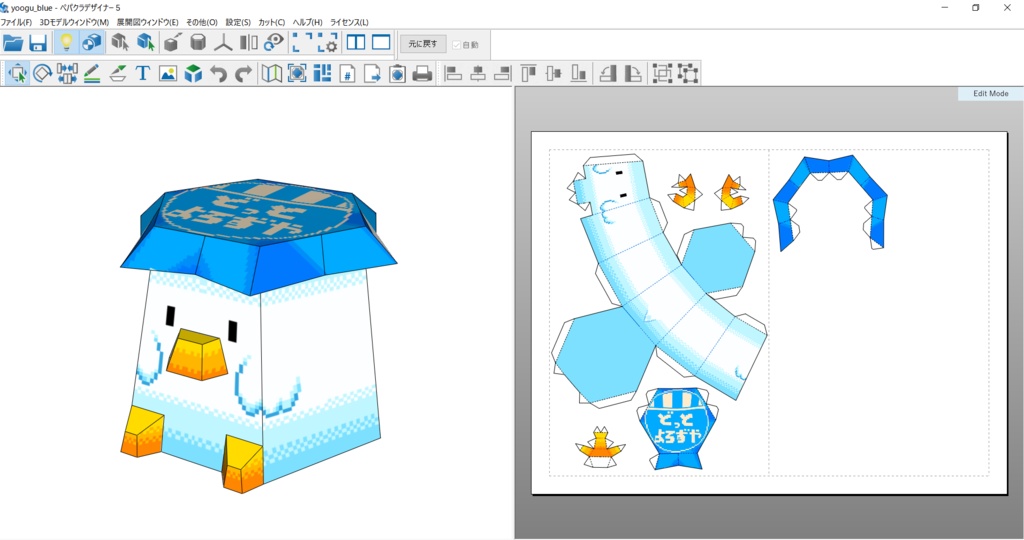Viewport: 1024px width, 540px height.
Task: Click the split bars icon in top toolbar
Action: [249, 43]
